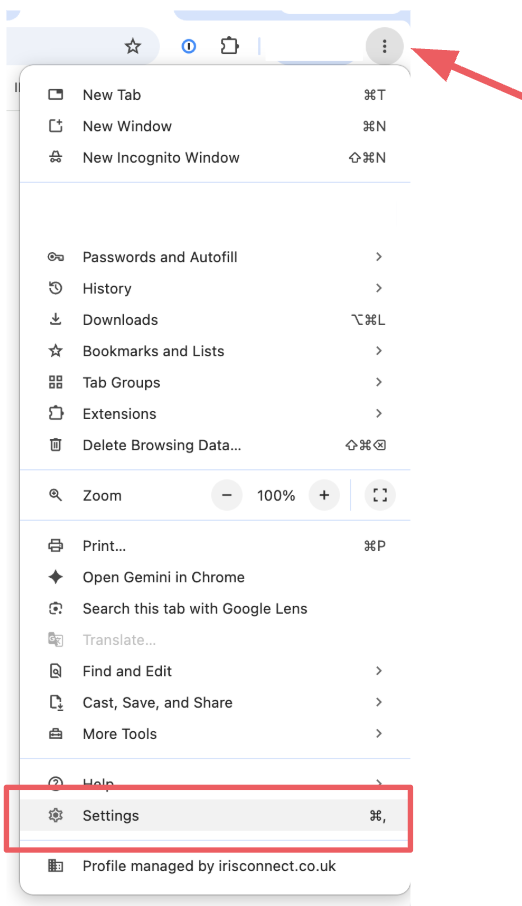The image size is (522, 906).
Task: Click the Find and Edit document icon
Action: tap(55, 671)
